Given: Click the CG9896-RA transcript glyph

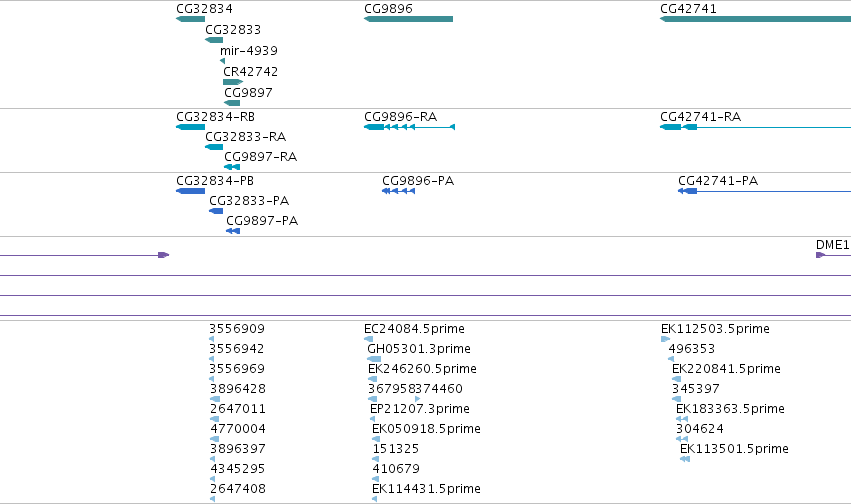Looking at the screenshot, I should point(409,127).
